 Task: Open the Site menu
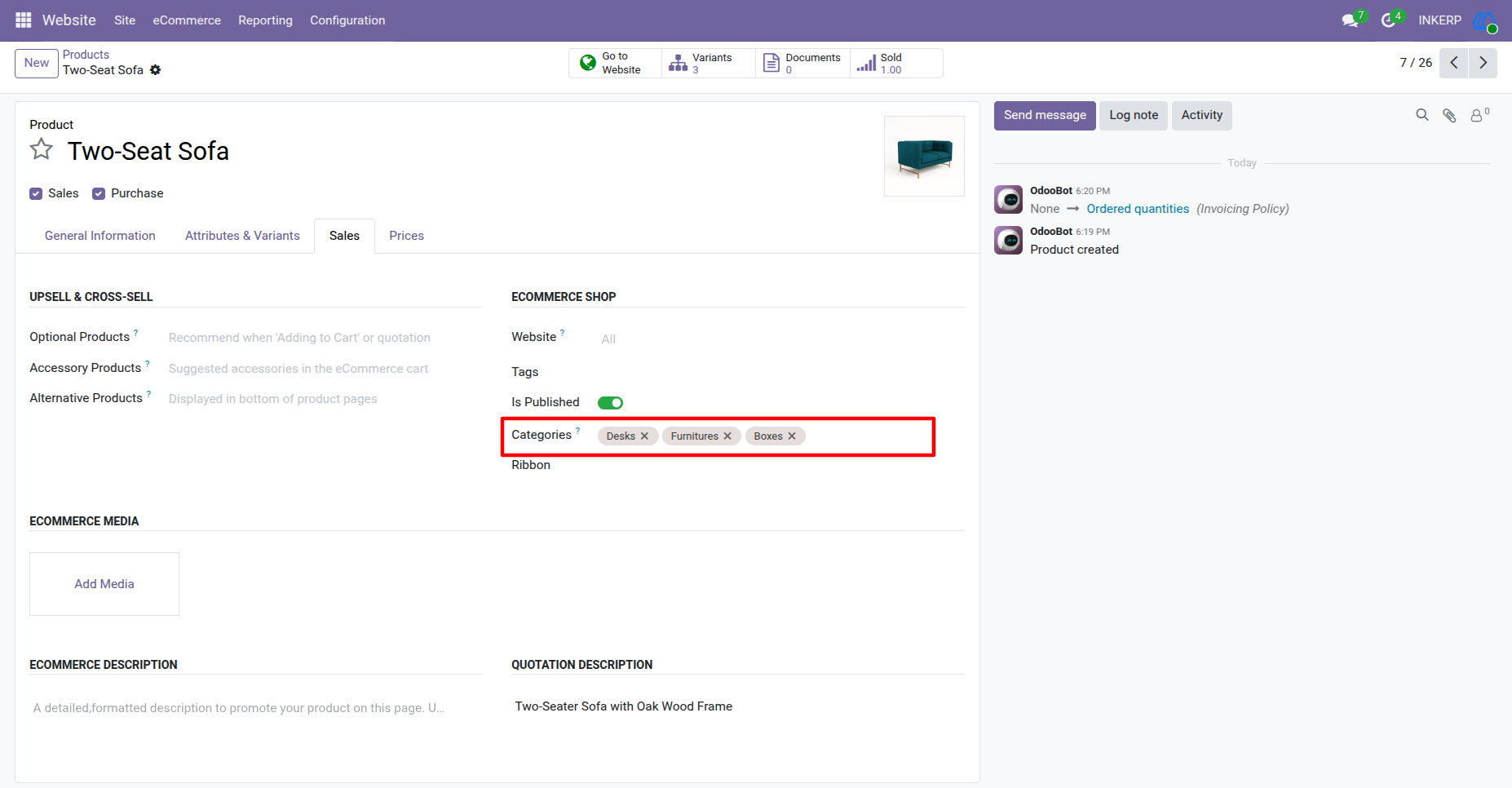coord(125,20)
